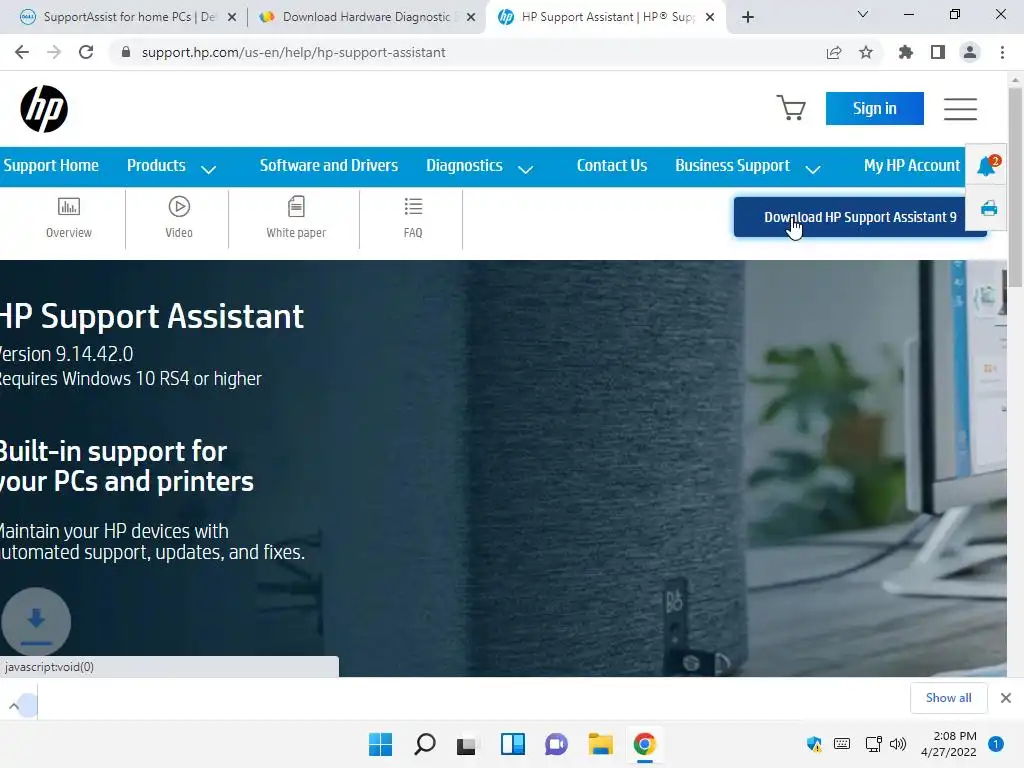
Task: Reload the current page
Action: pos(86,52)
